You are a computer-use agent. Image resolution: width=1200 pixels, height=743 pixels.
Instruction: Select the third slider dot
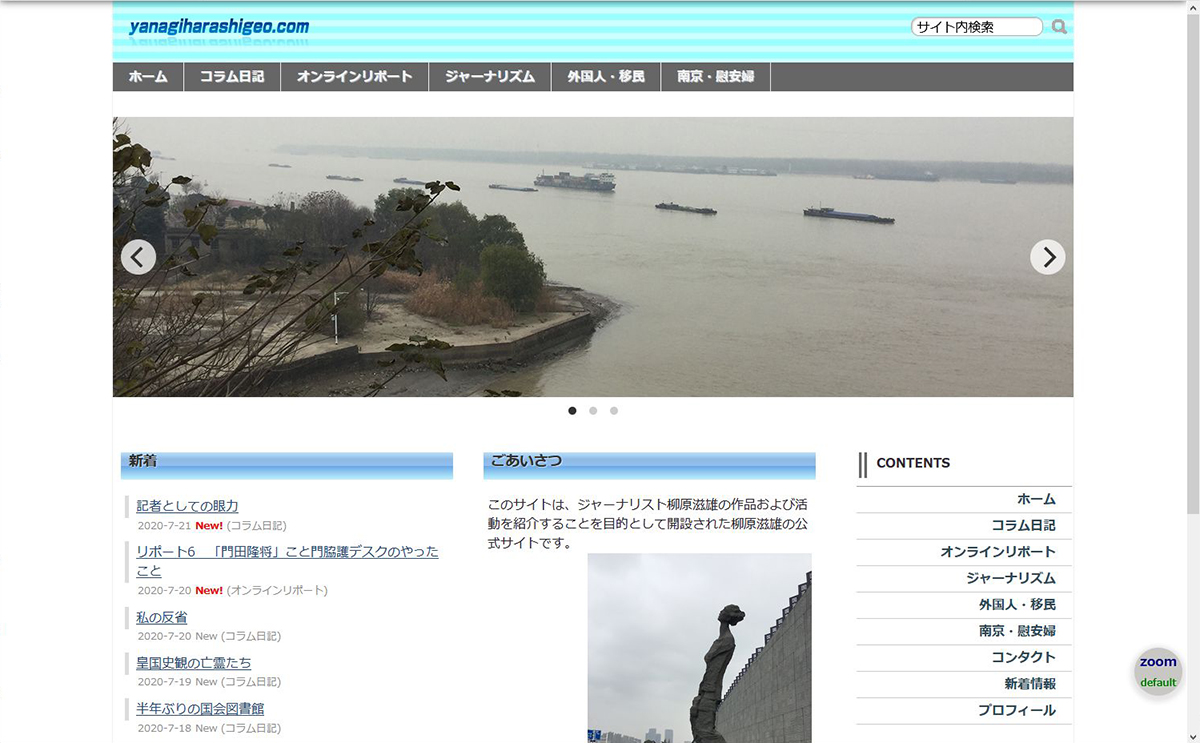614,410
